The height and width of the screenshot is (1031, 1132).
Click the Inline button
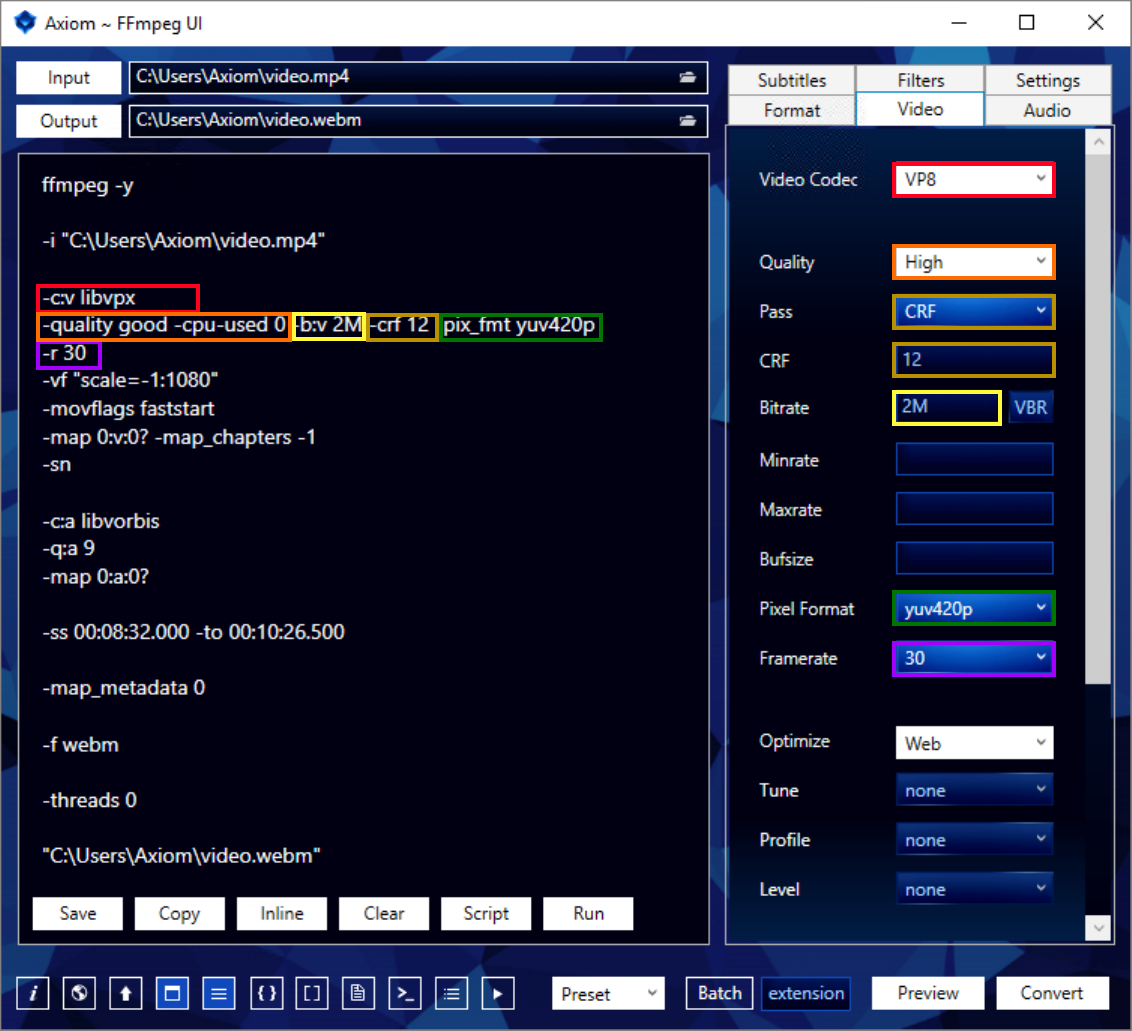[282, 913]
